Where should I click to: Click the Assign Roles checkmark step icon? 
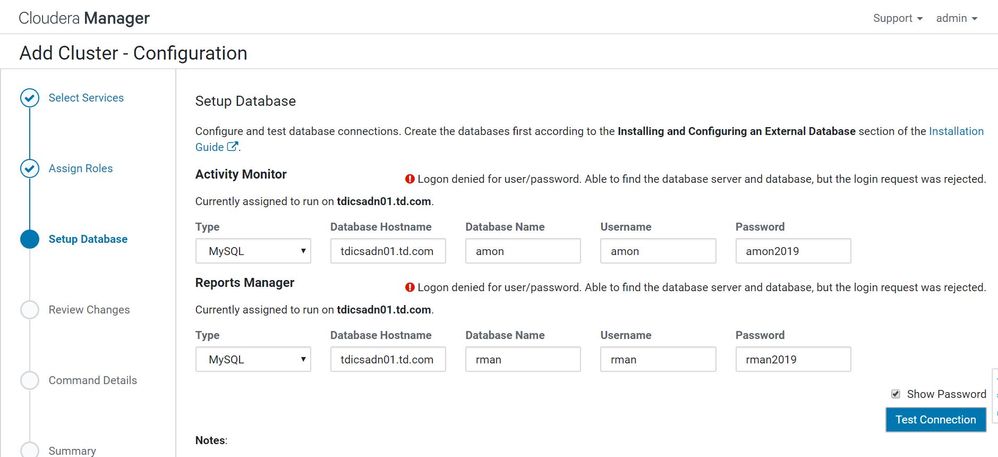click(30, 169)
